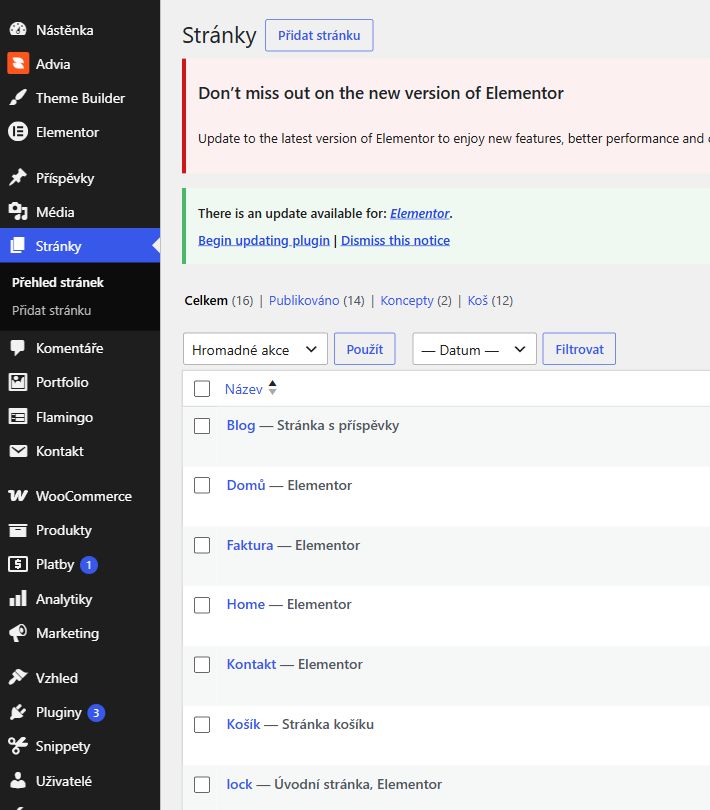This screenshot has width=710, height=810.
Task: Tick the Faktura page checkbox
Action: pos(202,545)
